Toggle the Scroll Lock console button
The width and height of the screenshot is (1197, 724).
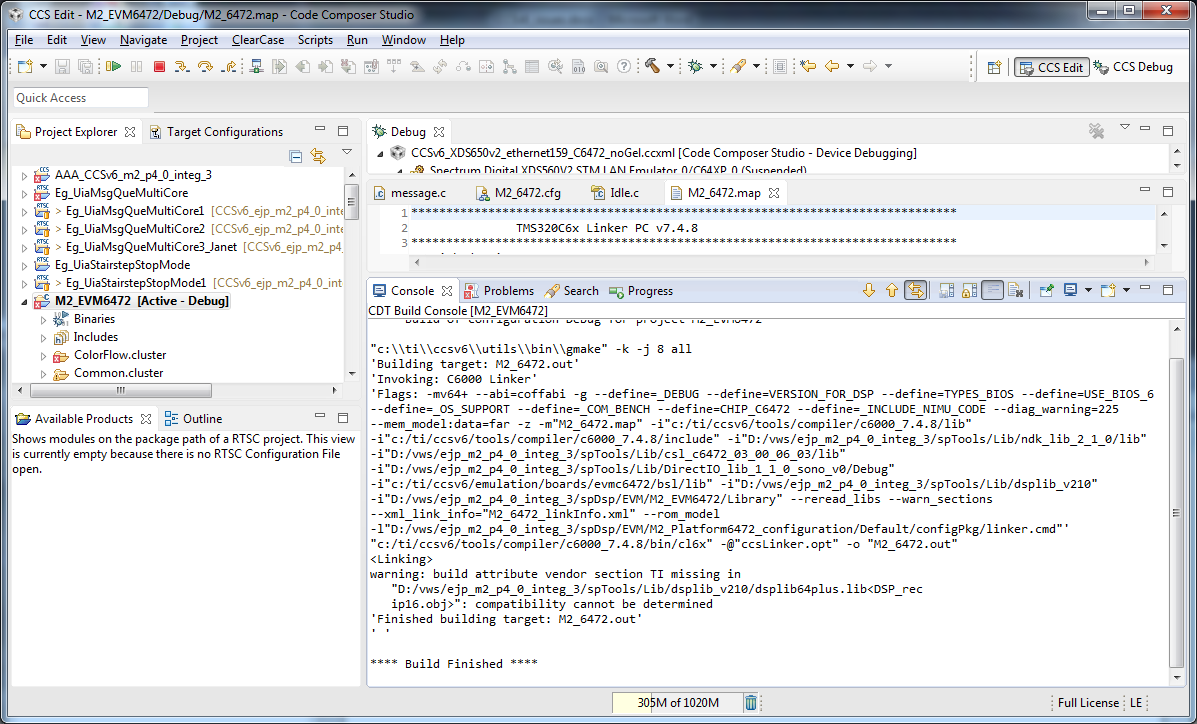[970, 290]
